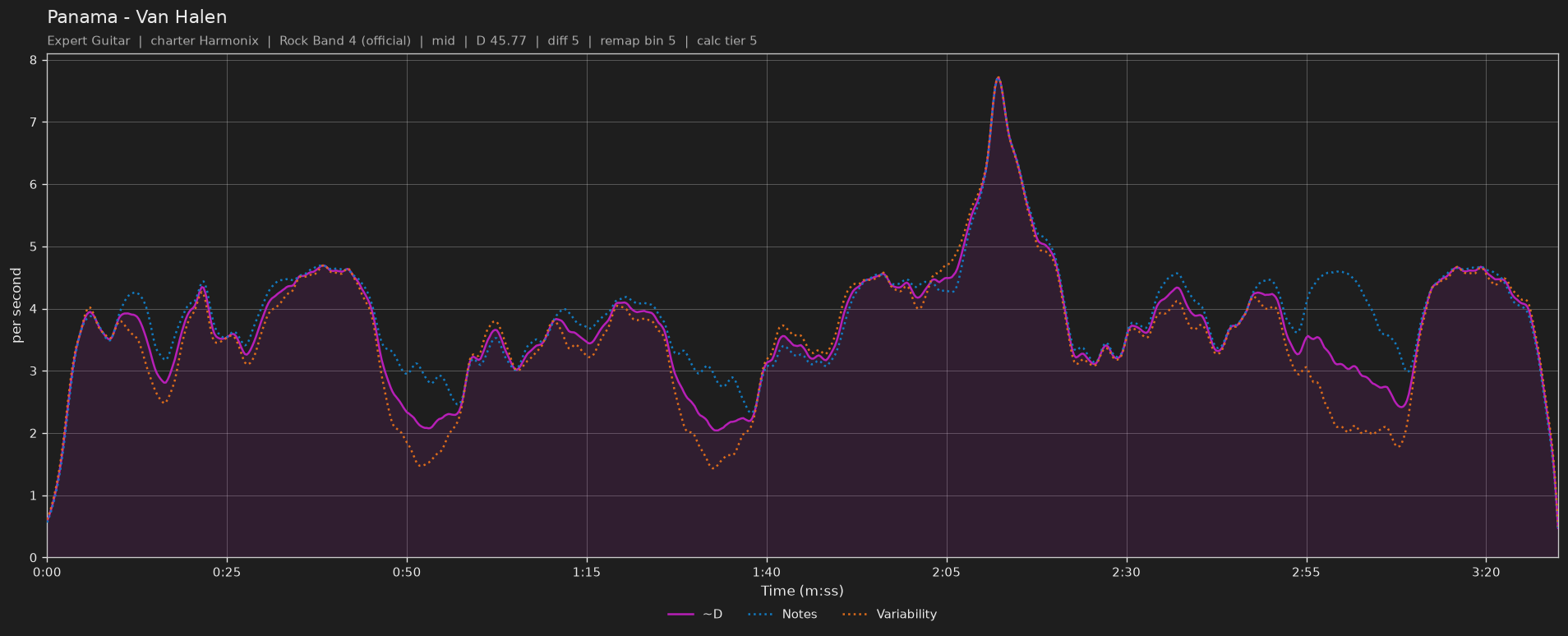Image resolution: width=1568 pixels, height=636 pixels.
Task: Click the '2:55' x-axis tick label
Action: tap(1306, 572)
